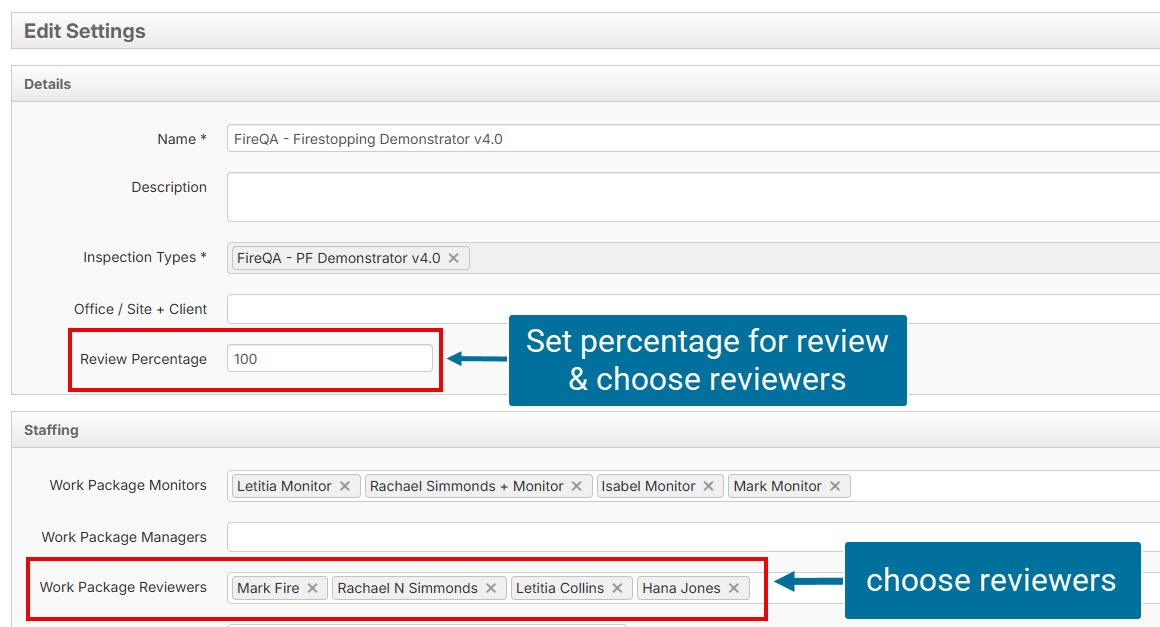Open the Office / Site + Client selector

690,309
